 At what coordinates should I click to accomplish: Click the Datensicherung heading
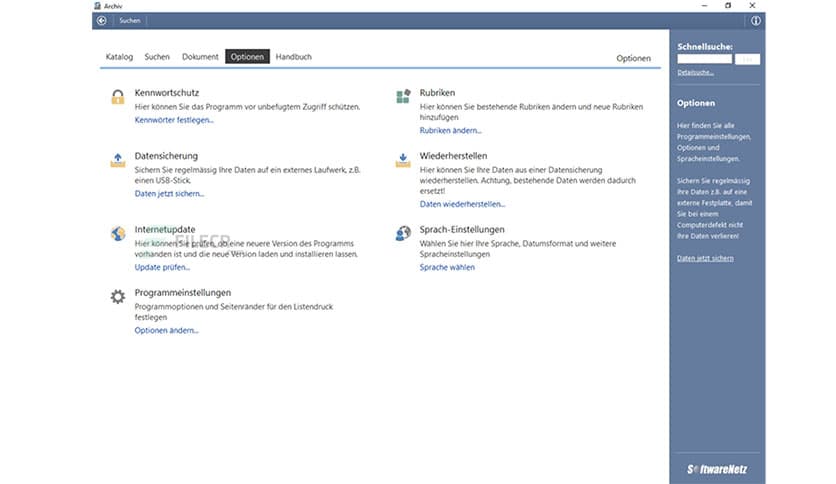(x=166, y=156)
